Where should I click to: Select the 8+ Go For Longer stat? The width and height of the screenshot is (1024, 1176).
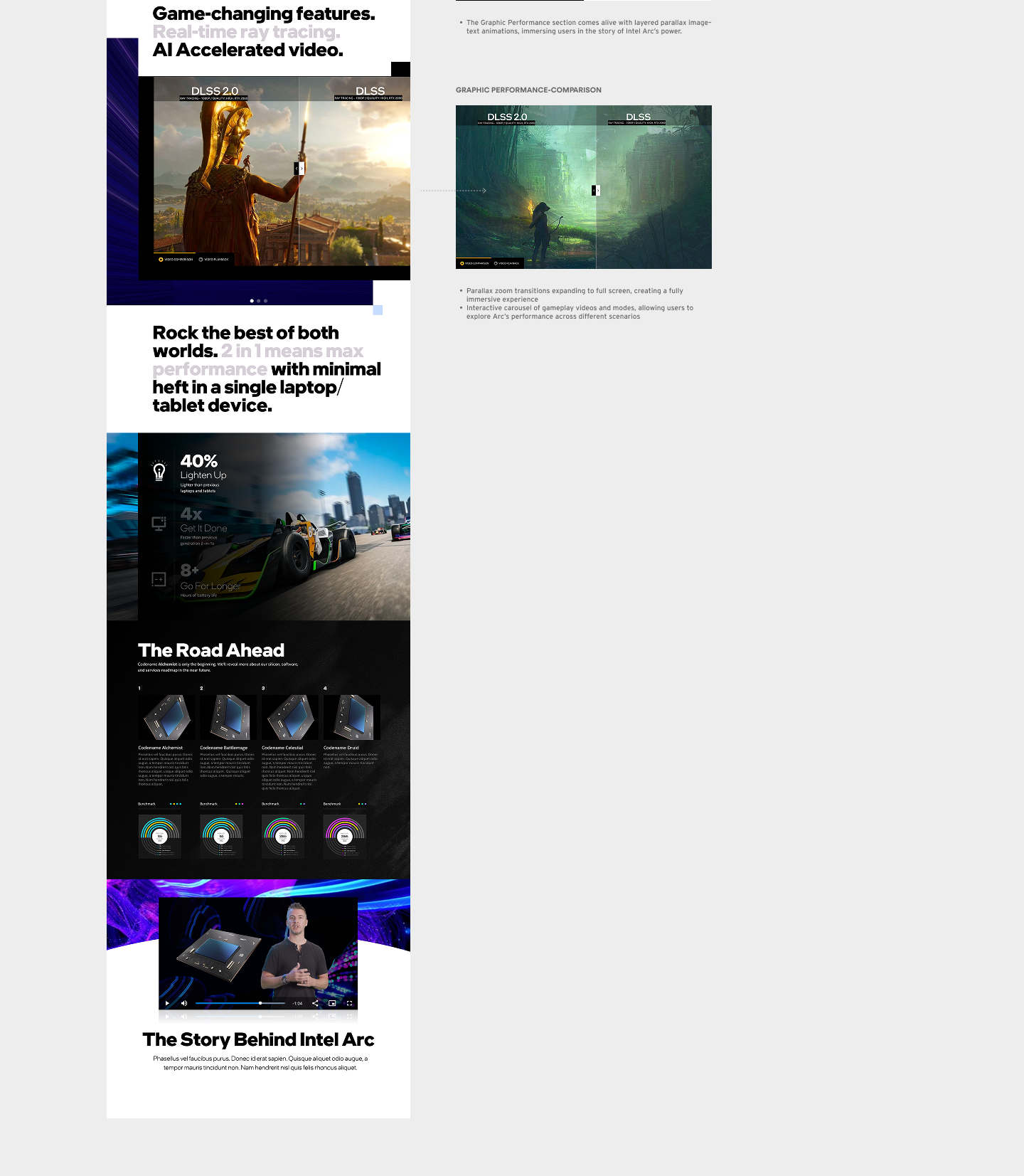coord(210,580)
